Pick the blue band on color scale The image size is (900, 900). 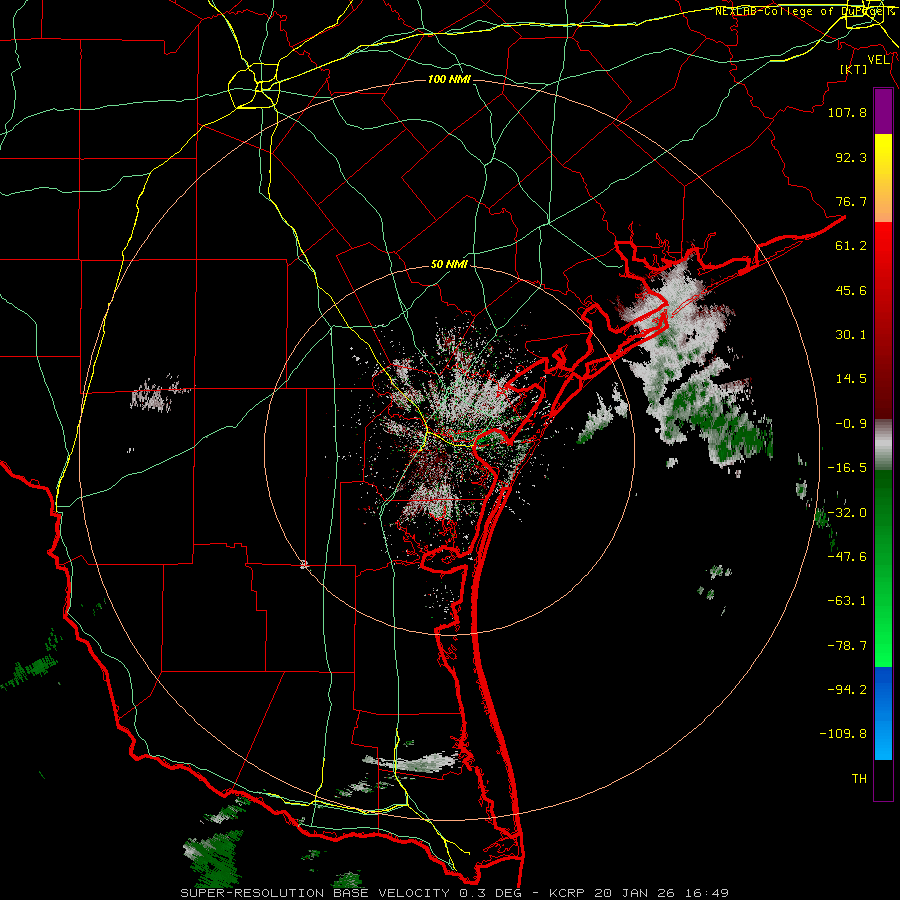883,713
